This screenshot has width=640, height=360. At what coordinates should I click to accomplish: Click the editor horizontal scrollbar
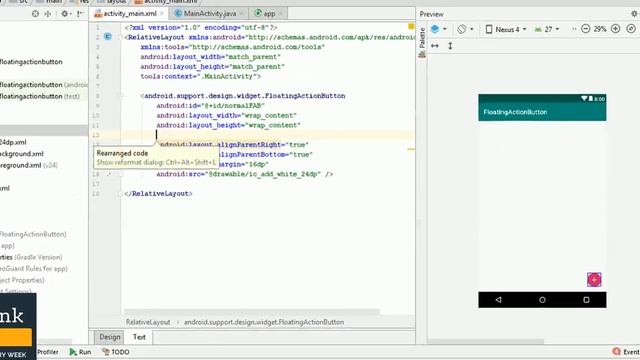252,312
